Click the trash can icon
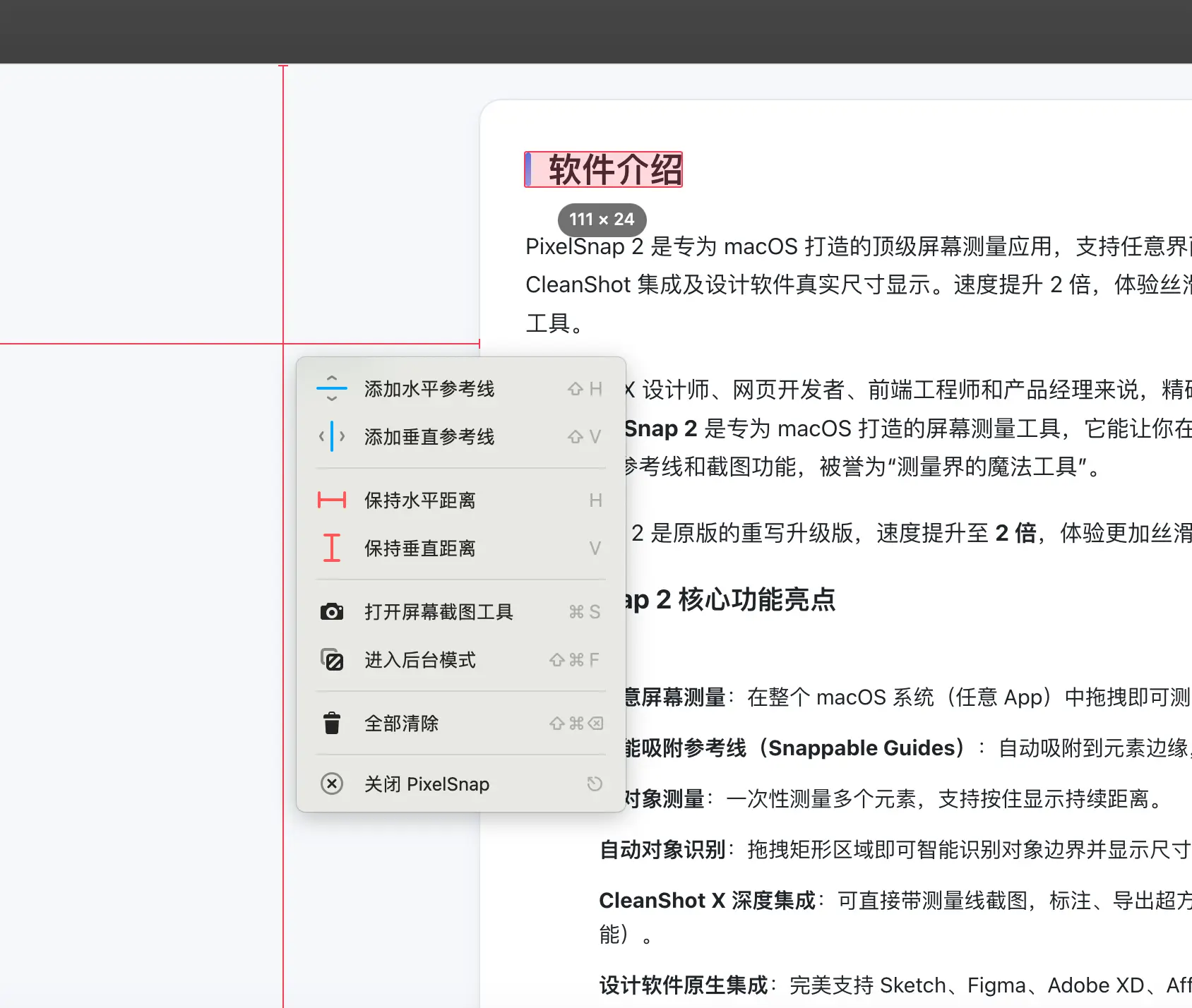 pyautogui.click(x=331, y=723)
